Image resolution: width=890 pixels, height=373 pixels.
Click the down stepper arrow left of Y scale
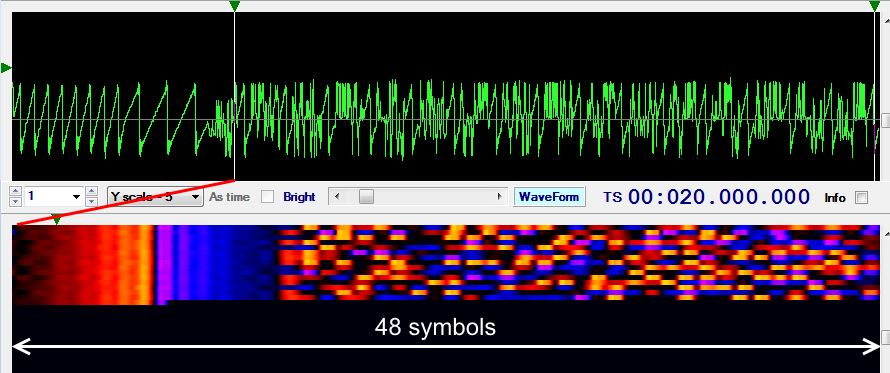(x=91, y=202)
